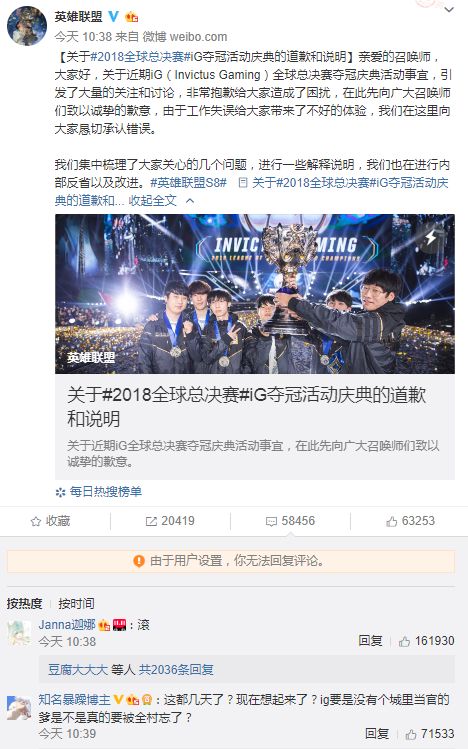
Task: Sort comments with the 按热度 tab
Action: (24, 604)
